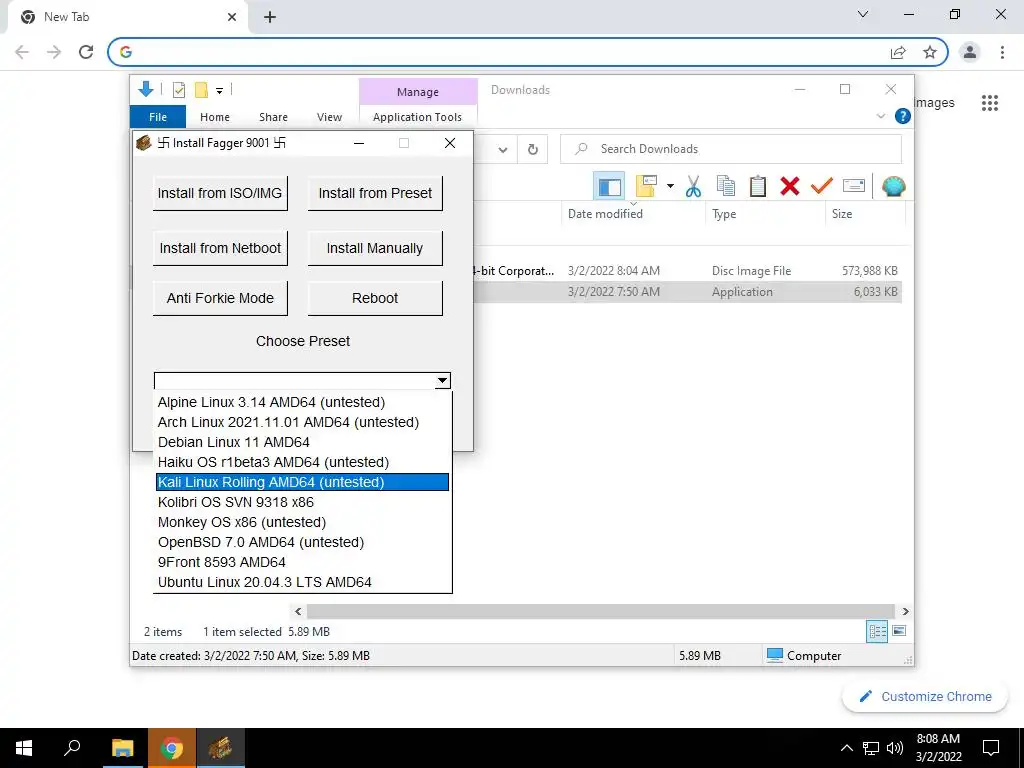Click Customize Chrome button

[926, 696]
